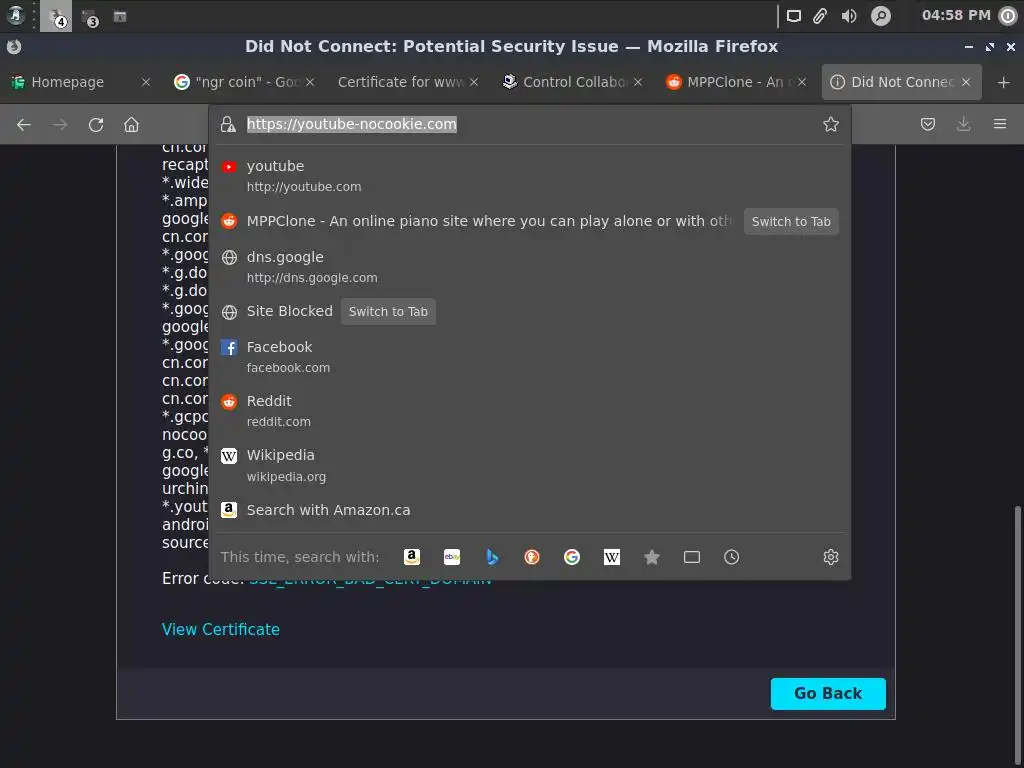Search this time with Google

tap(571, 557)
